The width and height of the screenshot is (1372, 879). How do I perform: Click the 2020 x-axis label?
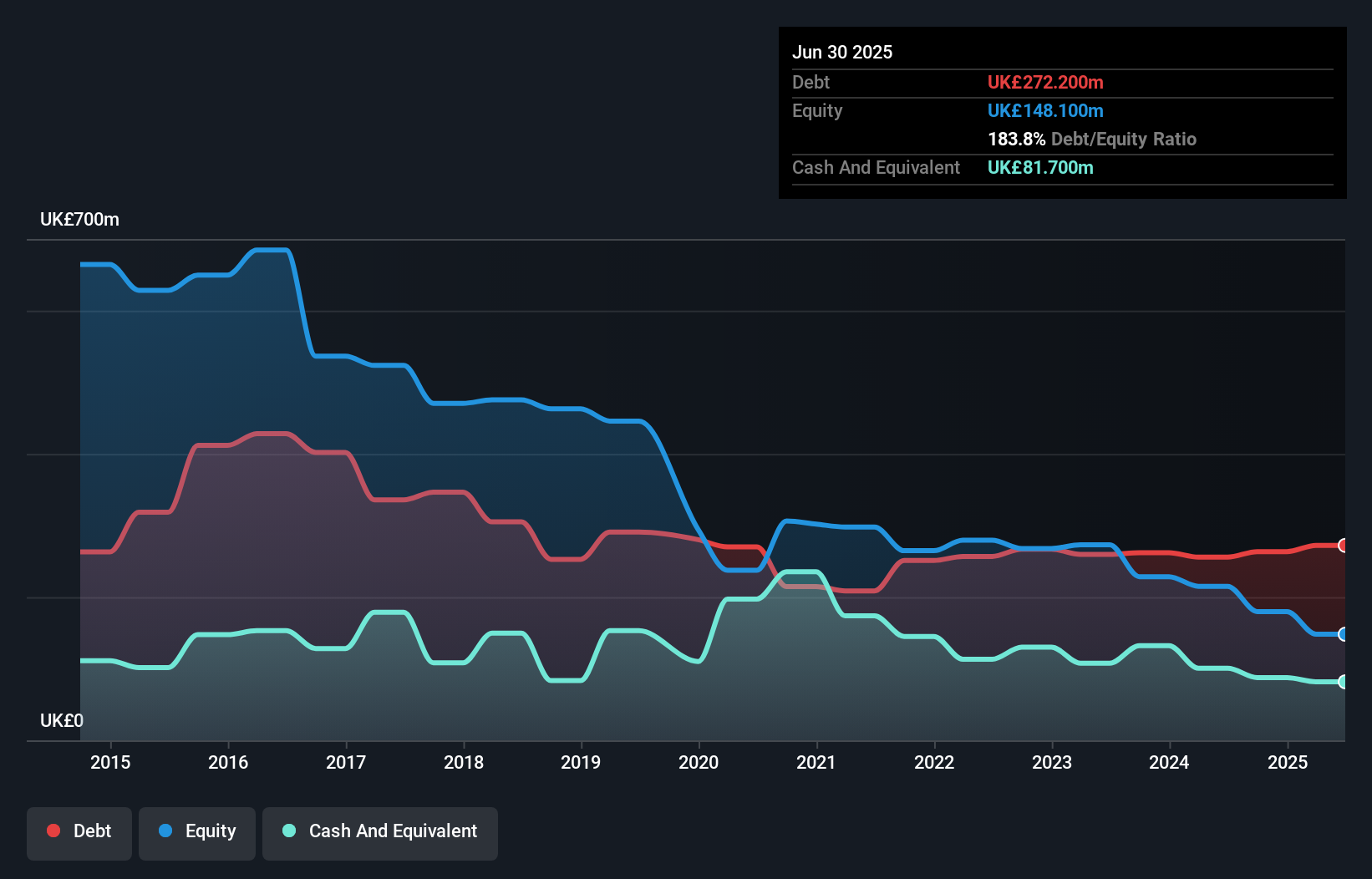click(x=699, y=762)
